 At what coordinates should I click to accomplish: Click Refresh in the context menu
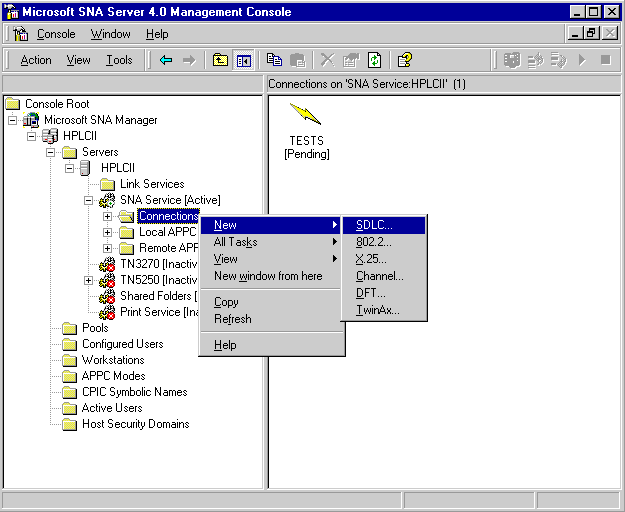click(233, 319)
